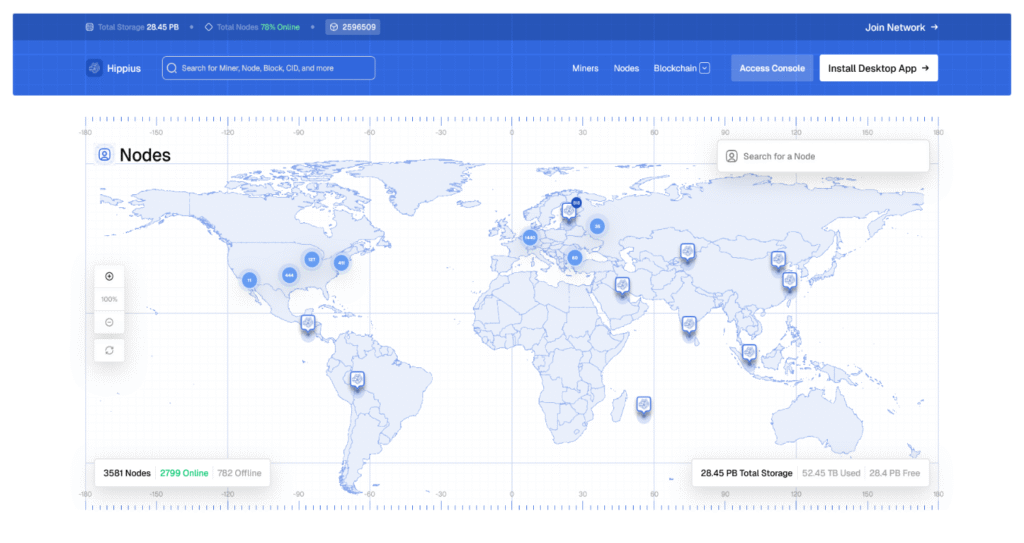Screen dimensions: 1024x543
Task: Click the zoom in map control
Action: (x=109, y=277)
